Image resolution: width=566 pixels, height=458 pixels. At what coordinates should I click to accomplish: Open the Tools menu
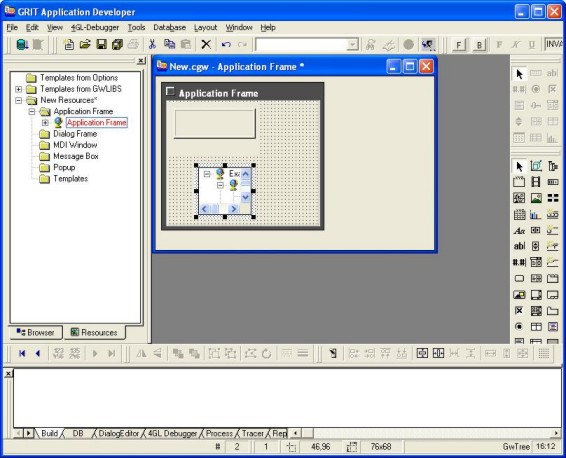[136, 27]
